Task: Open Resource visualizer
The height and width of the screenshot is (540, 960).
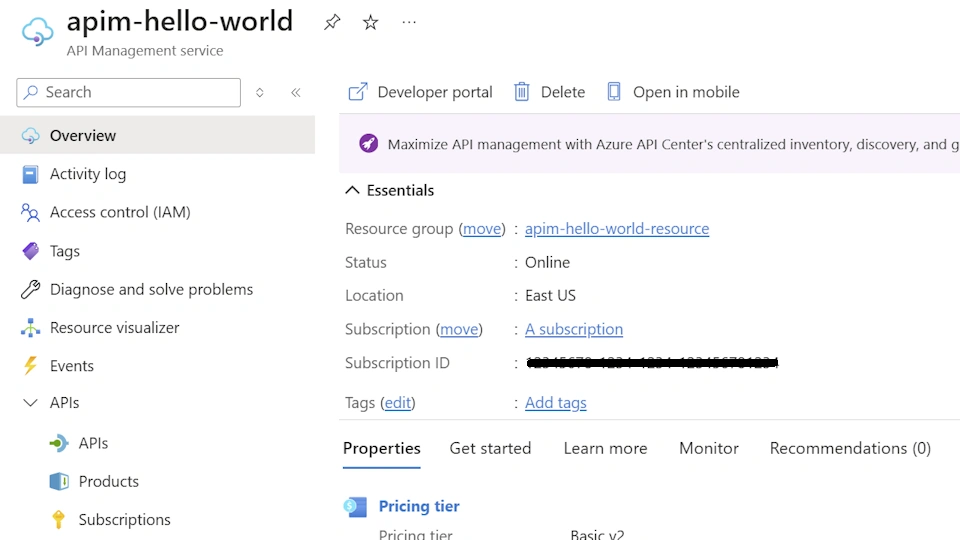Action: click(x=114, y=328)
